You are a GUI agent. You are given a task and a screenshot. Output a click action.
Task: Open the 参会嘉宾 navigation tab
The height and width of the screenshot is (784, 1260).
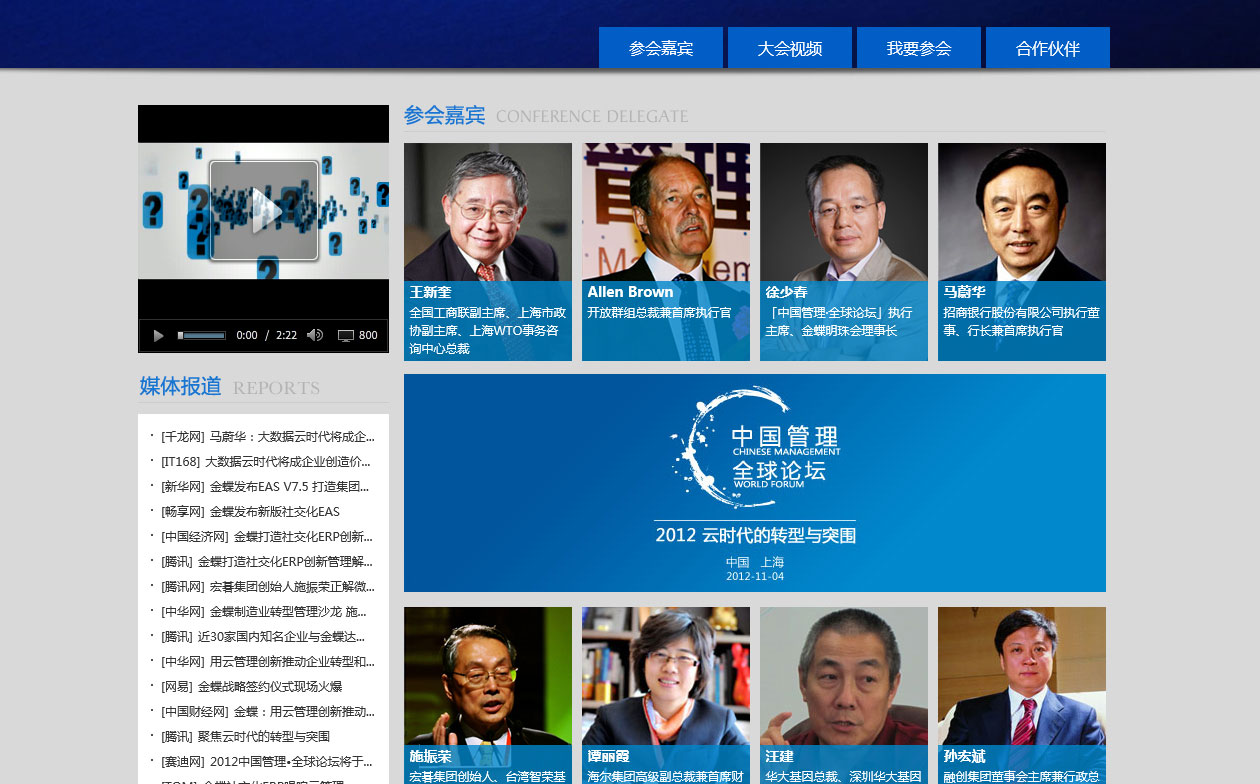tap(661, 48)
